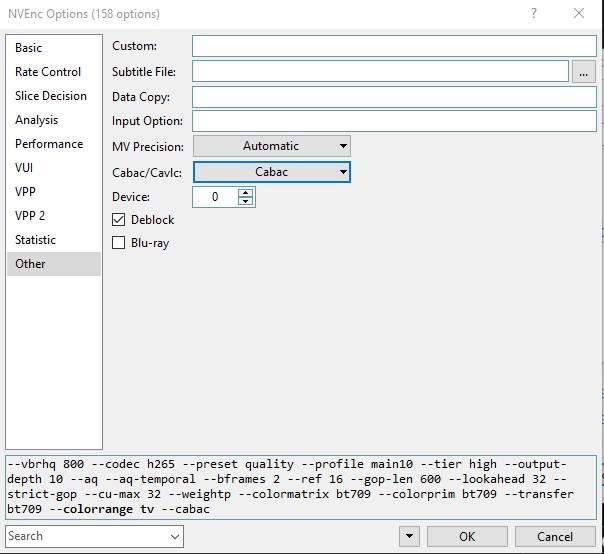Expand the Cabac/Cavlc dropdown
Image resolution: width=604 pixels, height=554 pixels.
click(272, 172)
